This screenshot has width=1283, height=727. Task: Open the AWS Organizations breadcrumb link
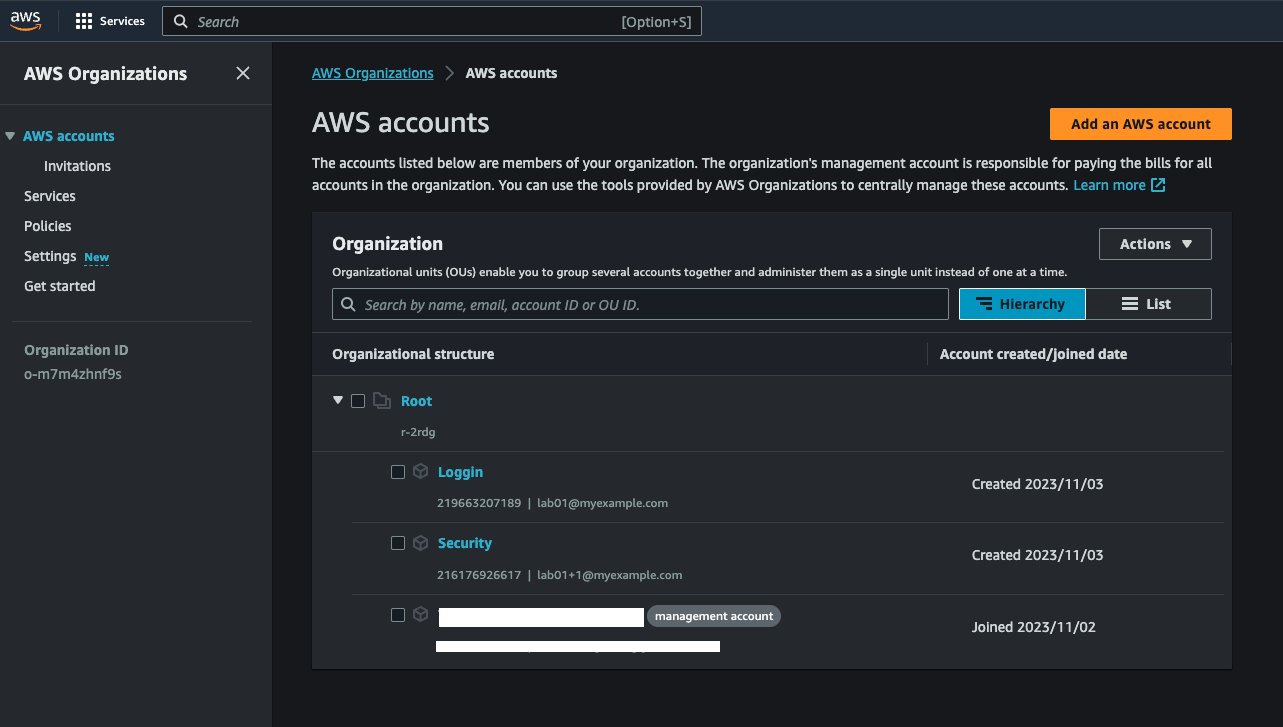372,73
